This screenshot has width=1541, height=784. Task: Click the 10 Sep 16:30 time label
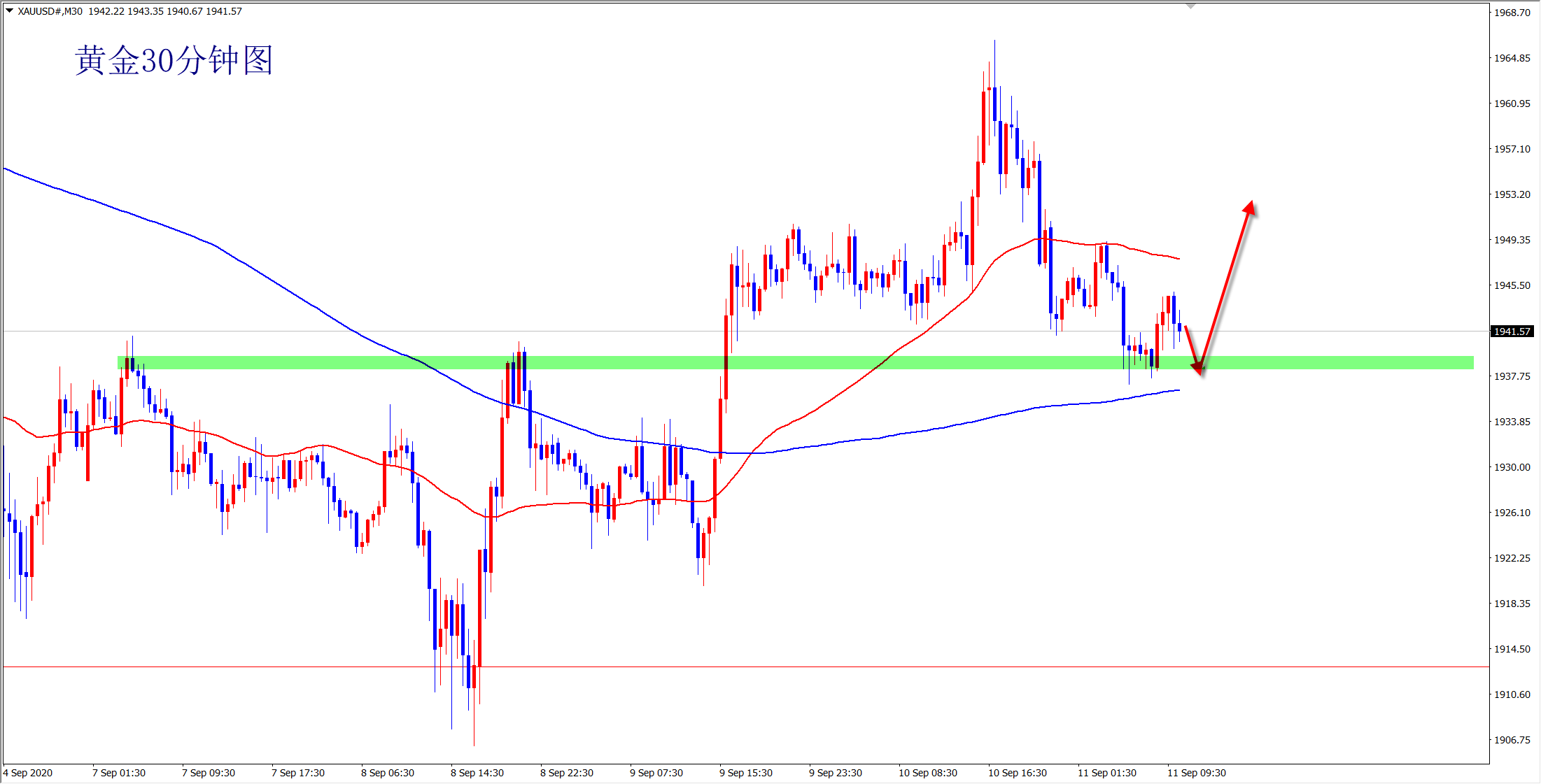tap(1018, 773)
